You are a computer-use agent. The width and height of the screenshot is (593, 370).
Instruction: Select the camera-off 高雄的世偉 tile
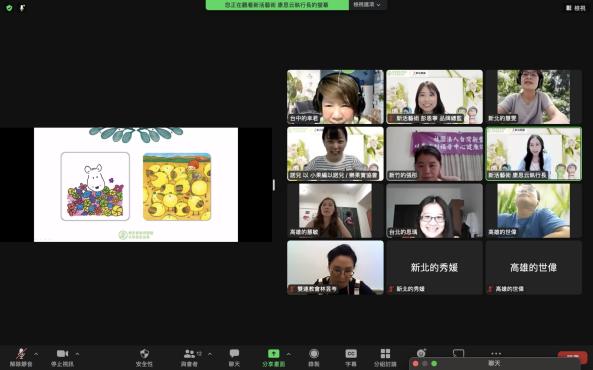[x=534, y=267]
